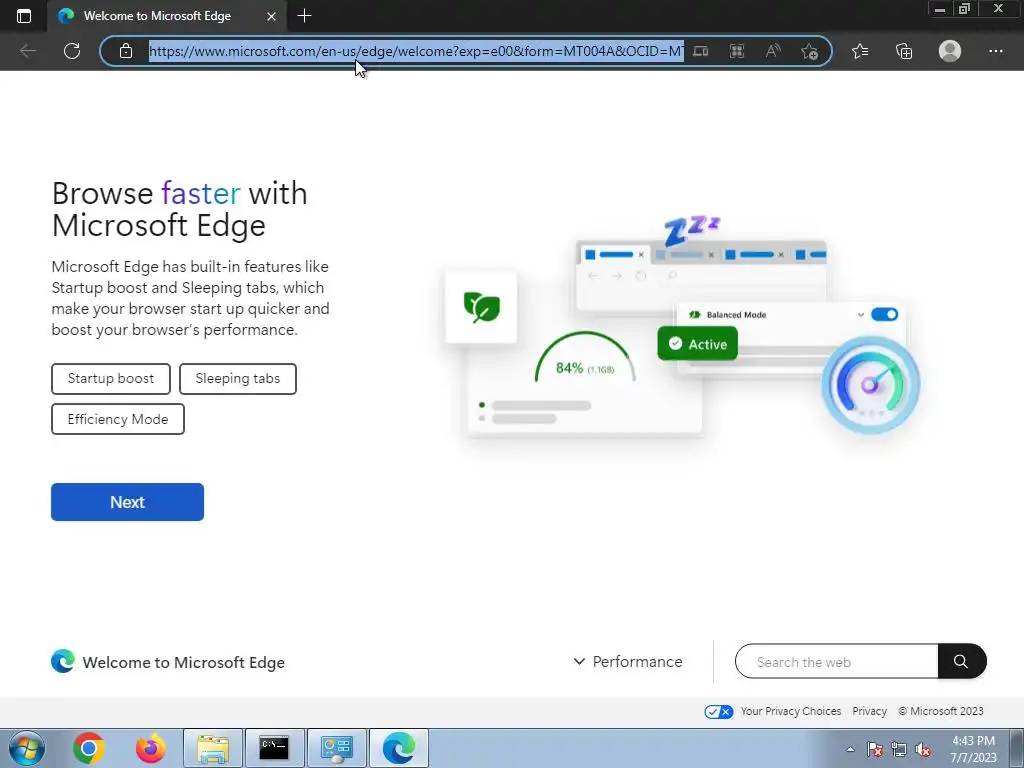Click the muted volume tray icon
Image resolution: width=1024 pixels, height=768 pixels.
point(923,749)
